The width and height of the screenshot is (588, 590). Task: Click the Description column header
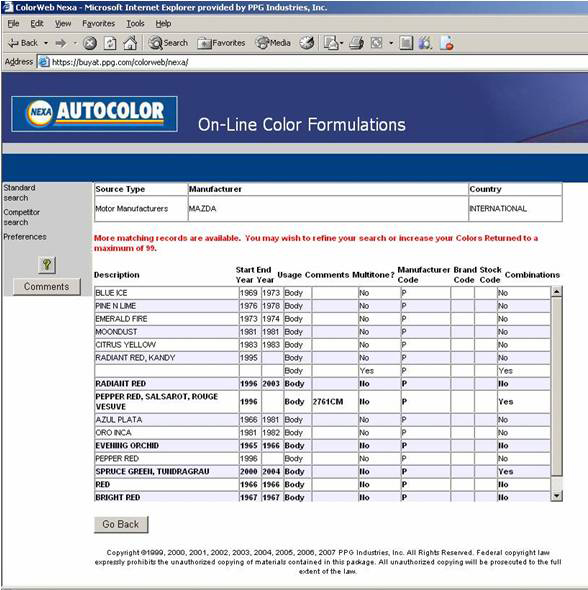click(x=117, y=275)
